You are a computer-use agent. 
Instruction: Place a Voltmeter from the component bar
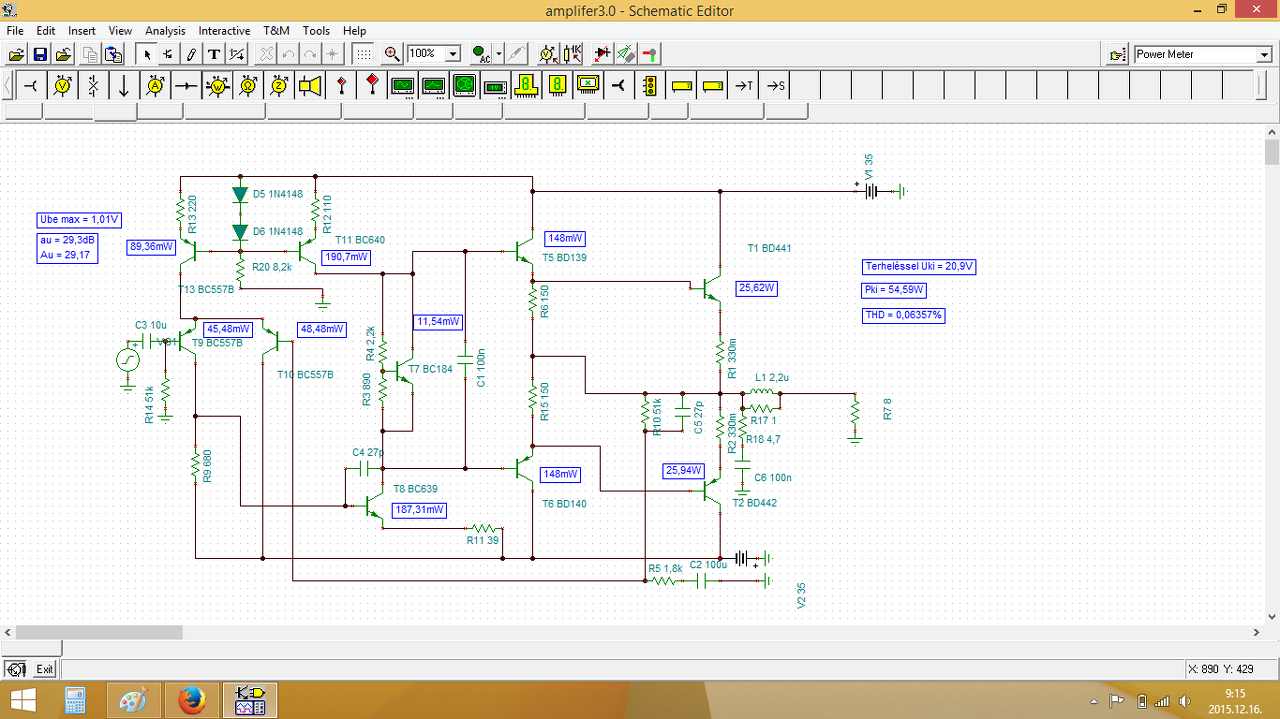click(x=62, y=86)
